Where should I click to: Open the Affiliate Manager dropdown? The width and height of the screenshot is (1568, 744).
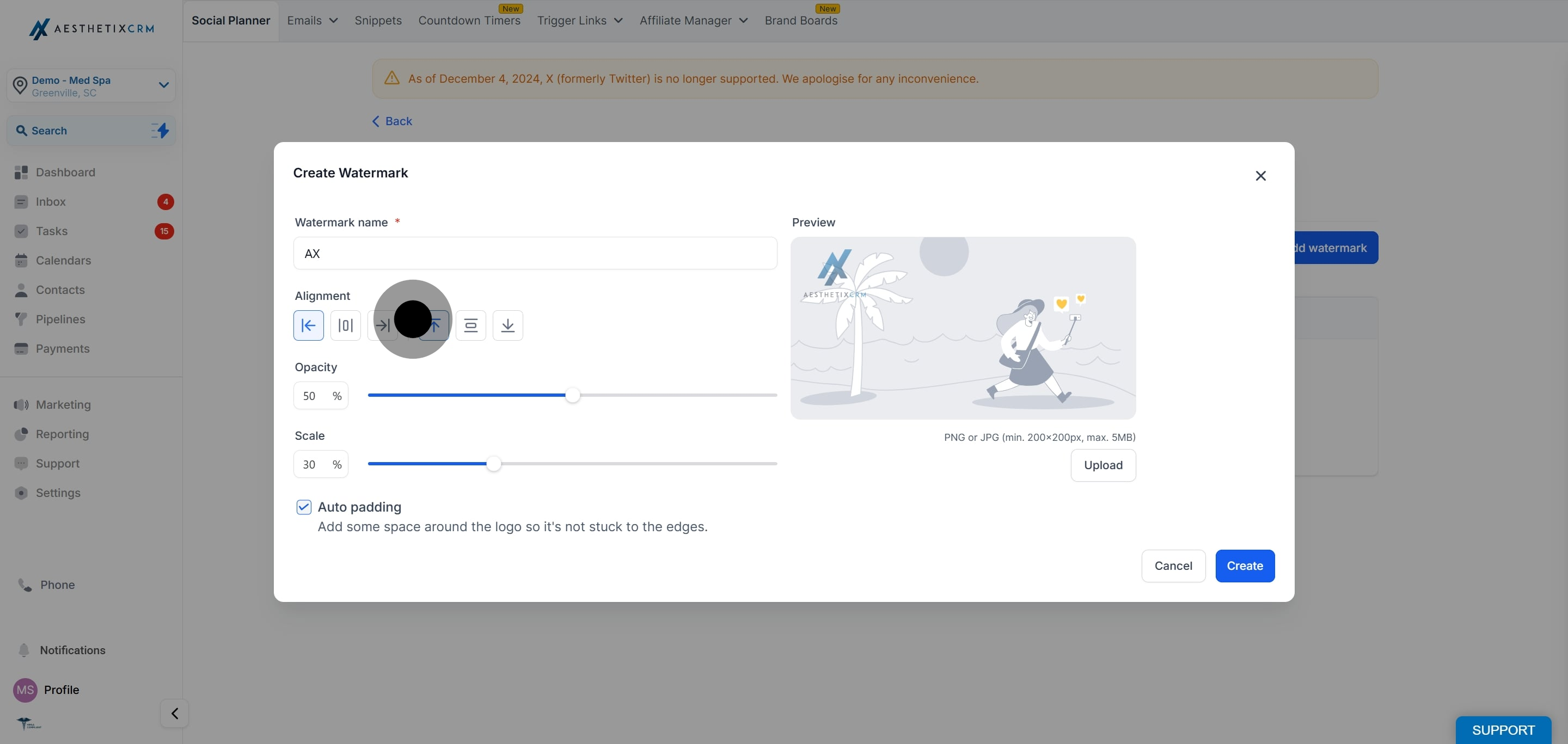point(693,21)
